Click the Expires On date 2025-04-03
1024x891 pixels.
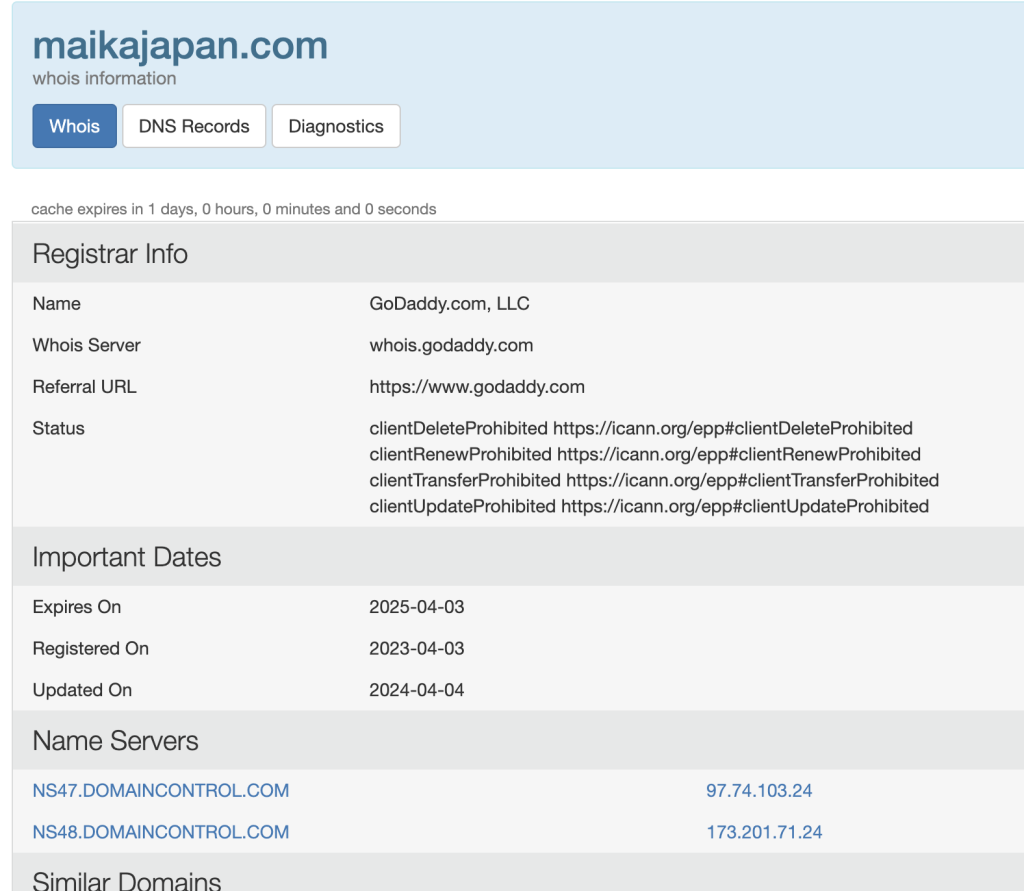click(x=417, y=607)
